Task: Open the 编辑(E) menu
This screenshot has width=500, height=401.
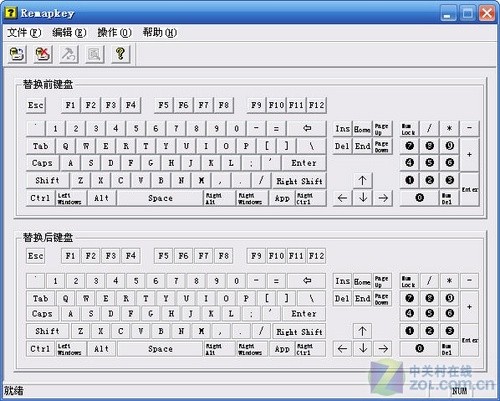Action: click(x=69, y=33)
